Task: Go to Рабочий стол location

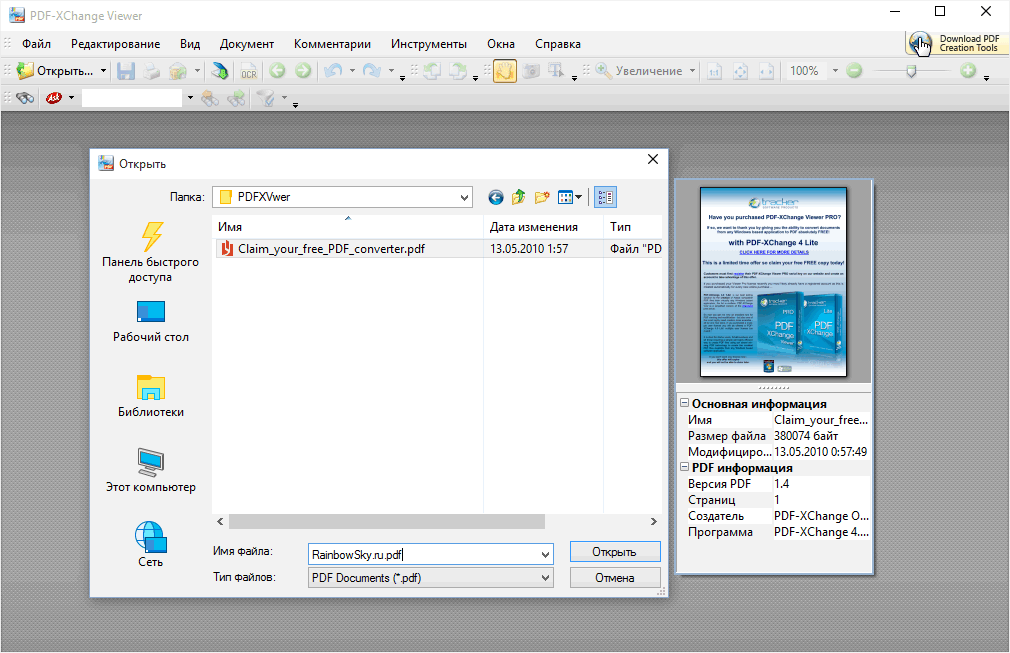Action: pyautogui.click(x=151, y=322)
